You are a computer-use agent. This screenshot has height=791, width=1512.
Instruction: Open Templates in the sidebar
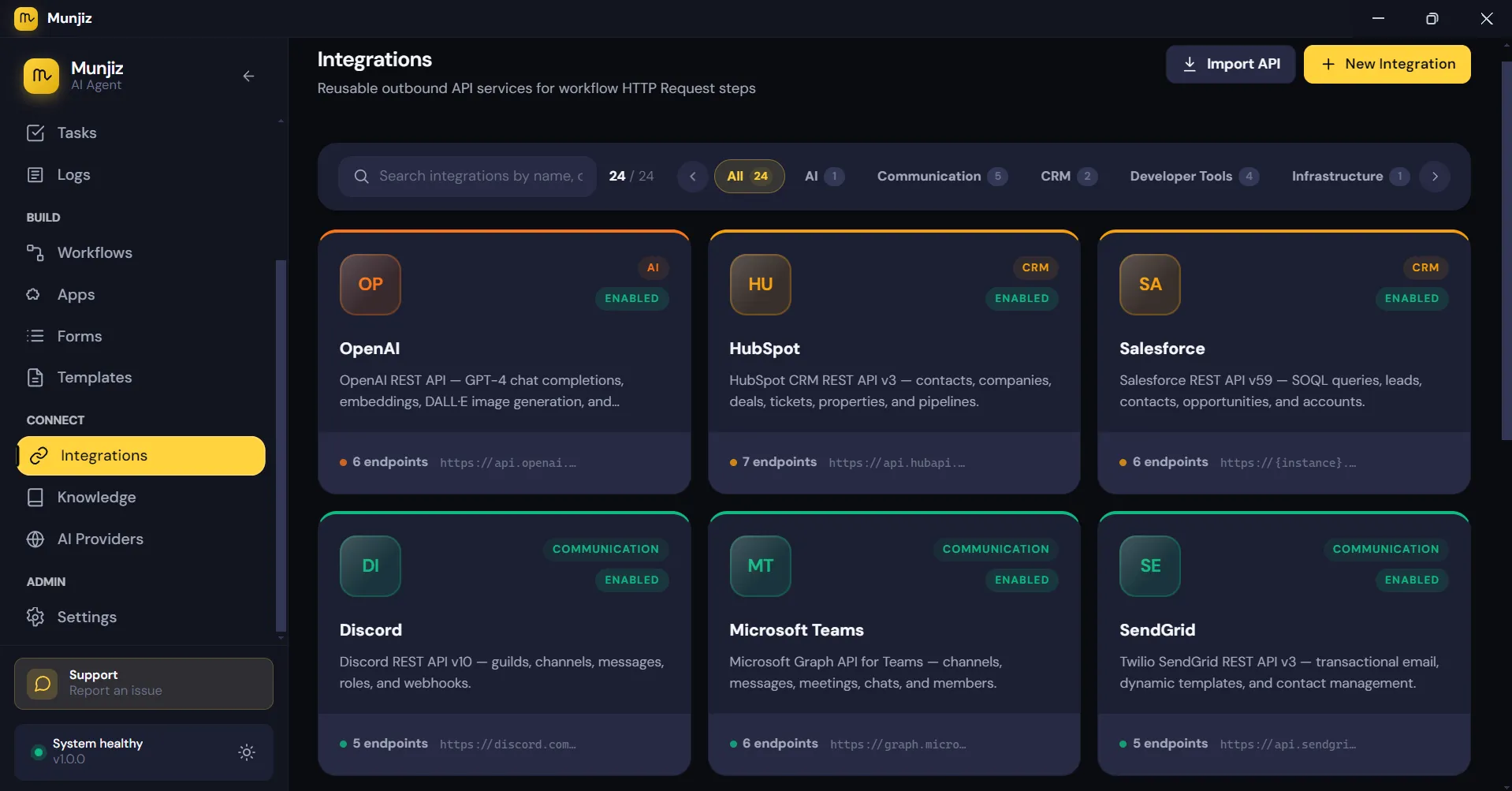(95, 377)
